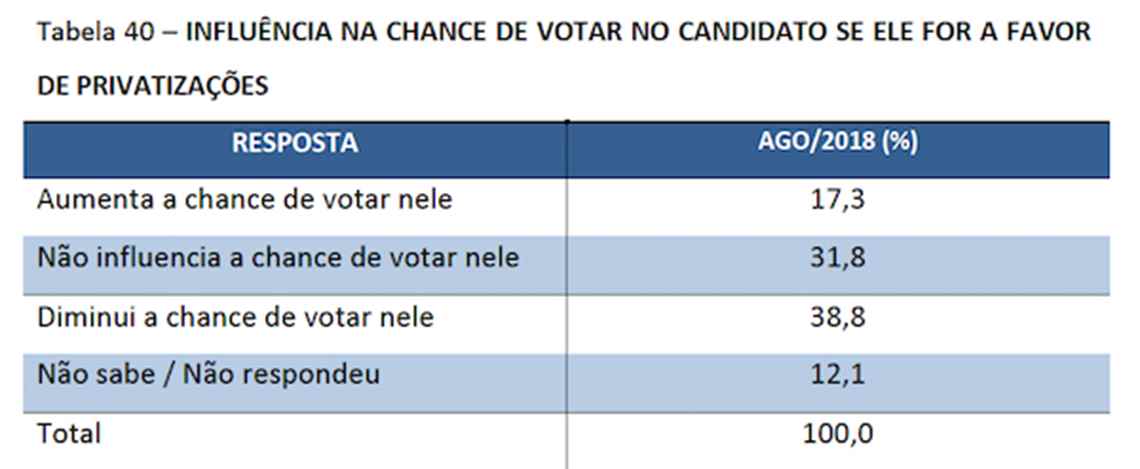Select the 100,0 total value
The height and width of the screenshot is (469, 1140).
coord(838,435)
